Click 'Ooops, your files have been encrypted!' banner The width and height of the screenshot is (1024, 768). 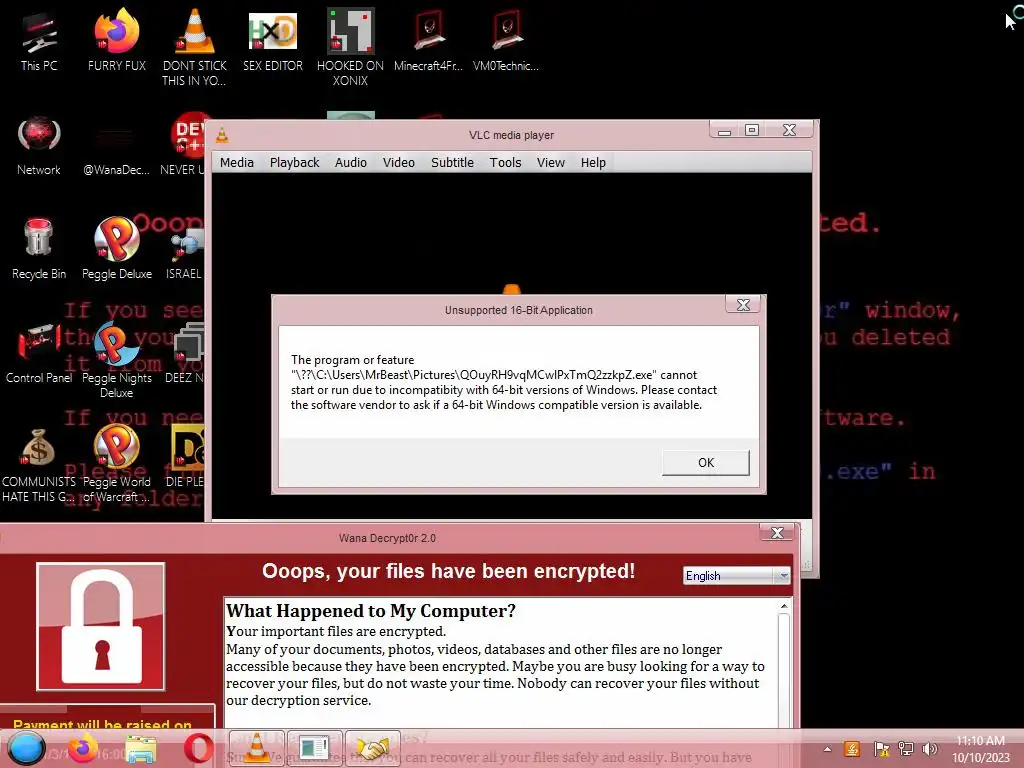coord(448,571)
